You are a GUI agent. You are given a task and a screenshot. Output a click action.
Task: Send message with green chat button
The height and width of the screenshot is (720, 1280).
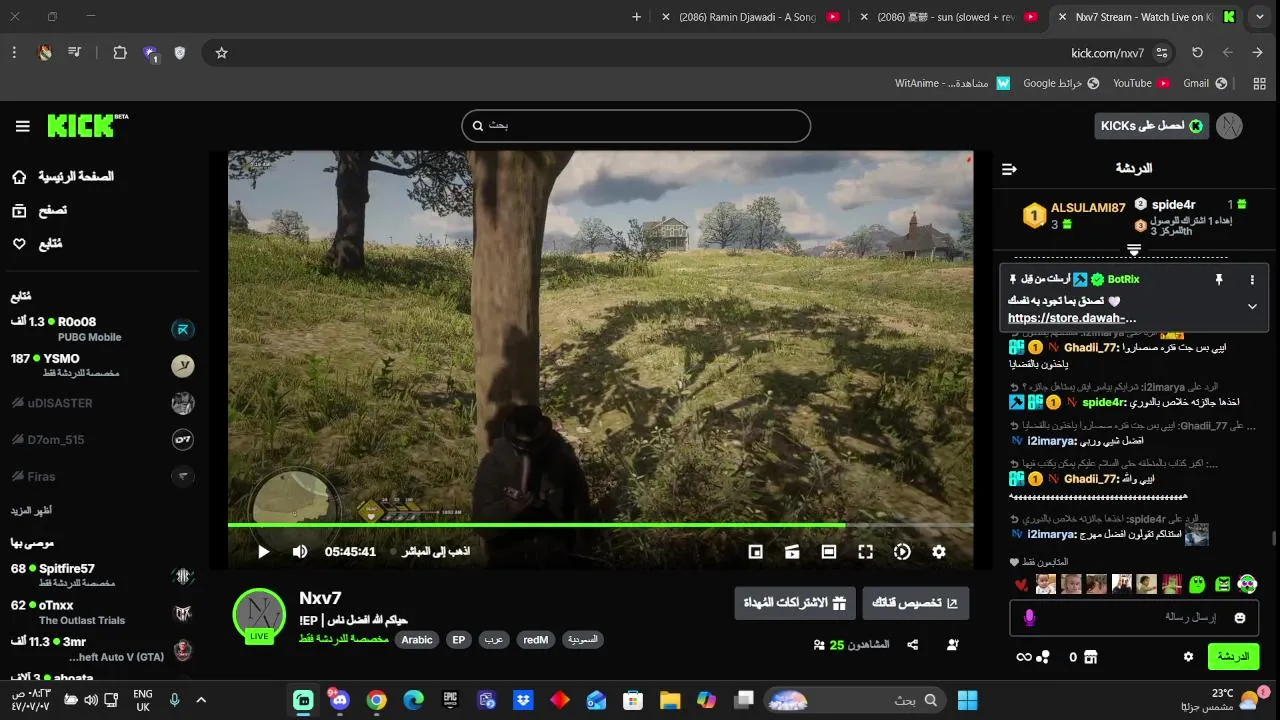coord(1233,657)
